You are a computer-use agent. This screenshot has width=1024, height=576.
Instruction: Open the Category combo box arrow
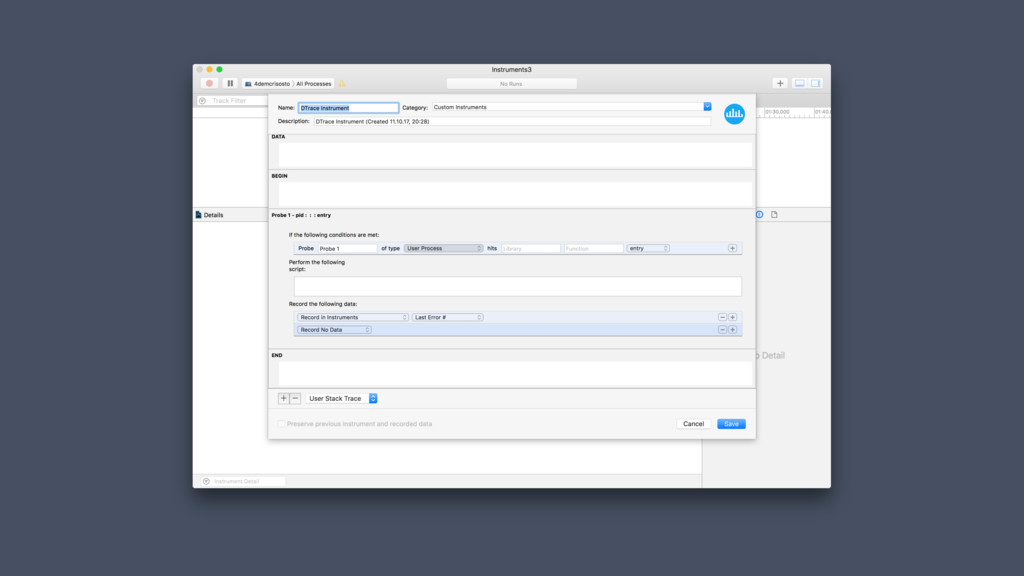coord(707,106)
